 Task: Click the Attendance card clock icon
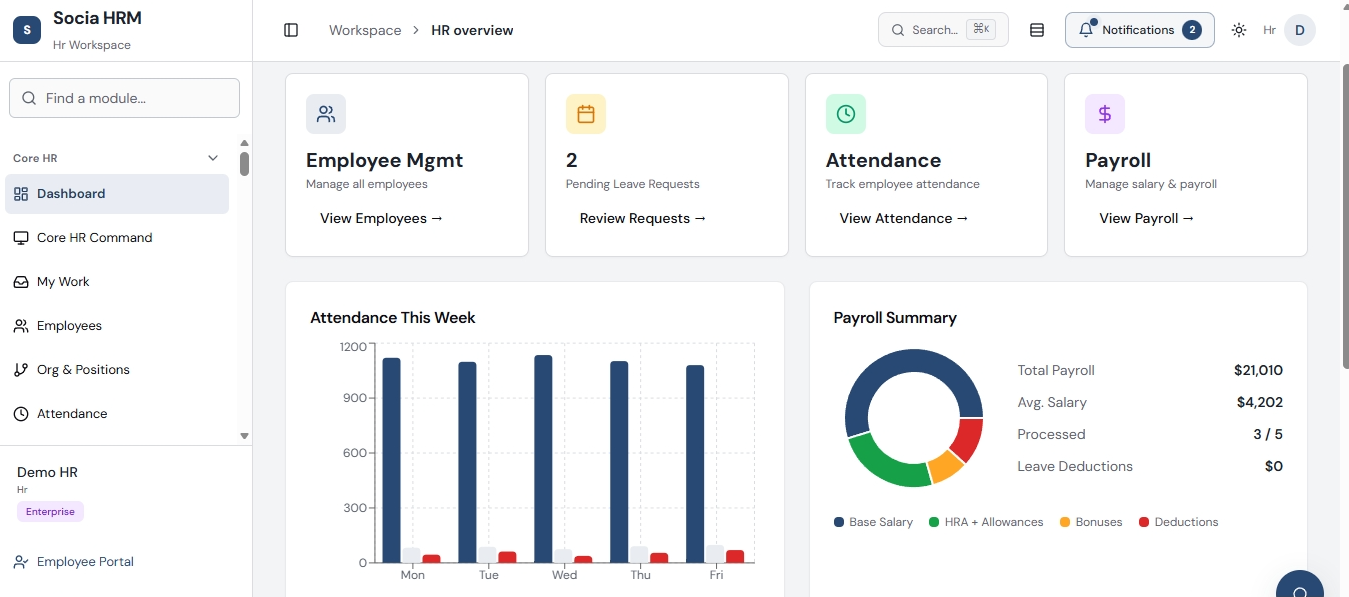[x=846, y=114]
